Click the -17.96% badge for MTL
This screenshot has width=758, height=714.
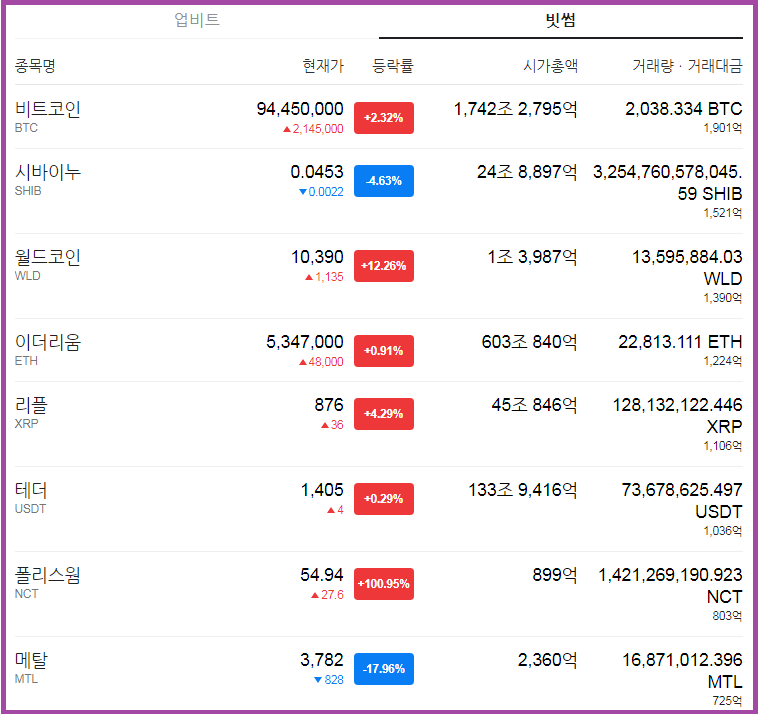(x=384, y=669)
